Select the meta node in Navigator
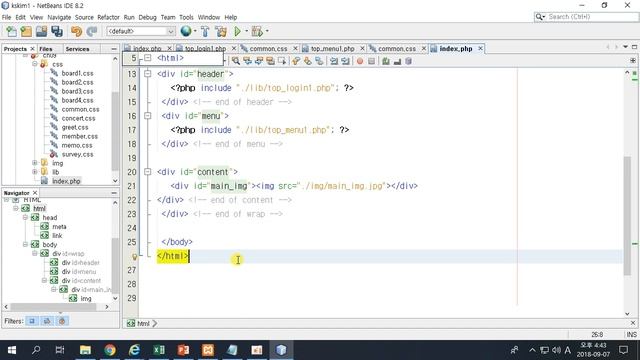This screenshot has height=360, width=640. pyautogui.click(x=59, y=227)
